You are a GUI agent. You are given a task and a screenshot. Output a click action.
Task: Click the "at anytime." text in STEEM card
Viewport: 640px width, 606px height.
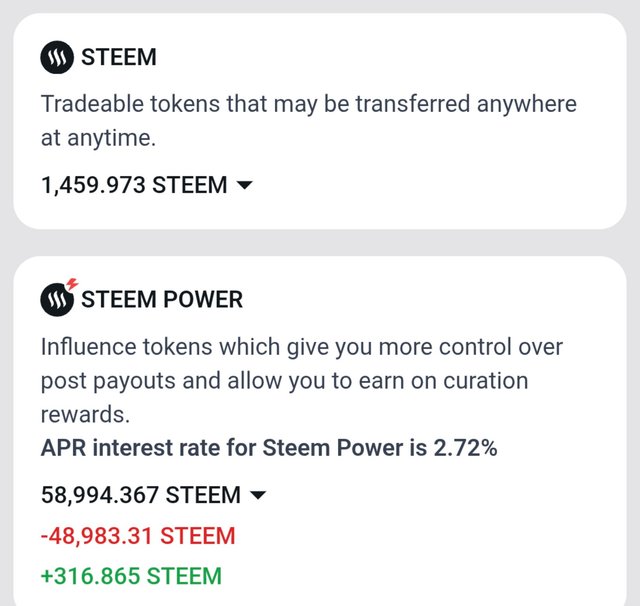point(98,138)
